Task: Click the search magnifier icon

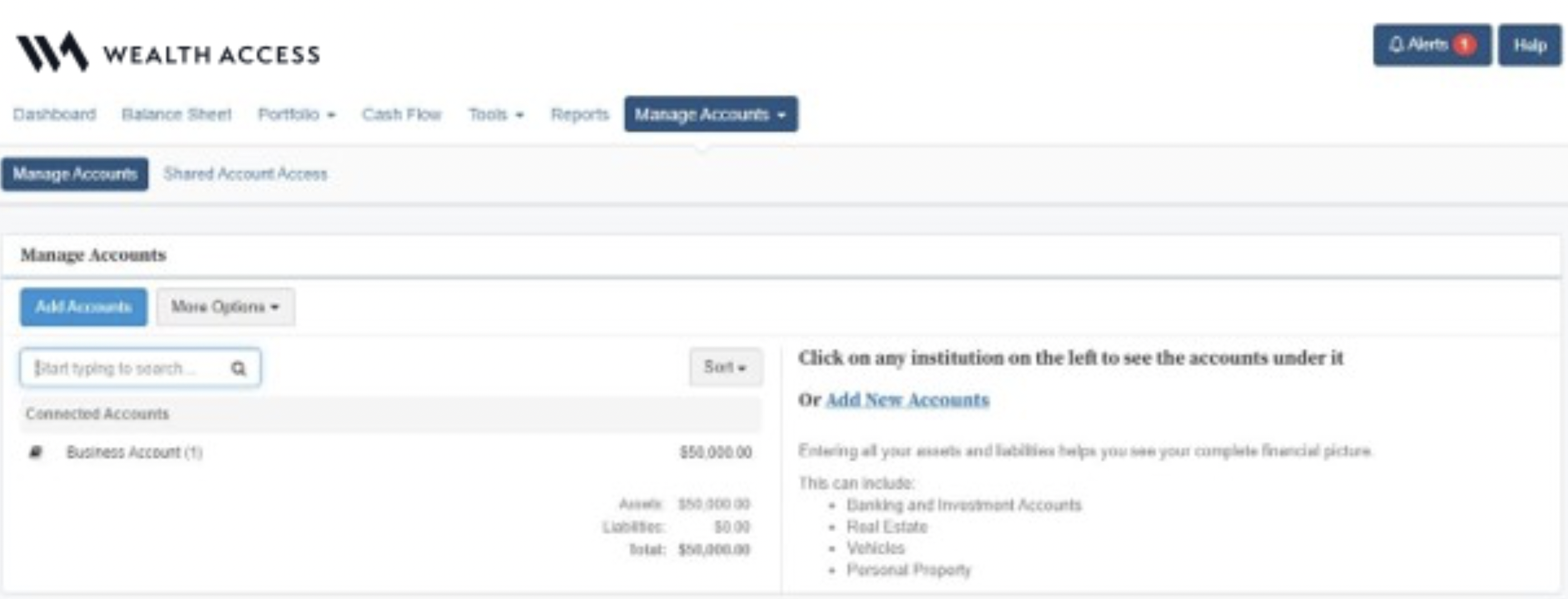Action: click(x=238, y=368)
